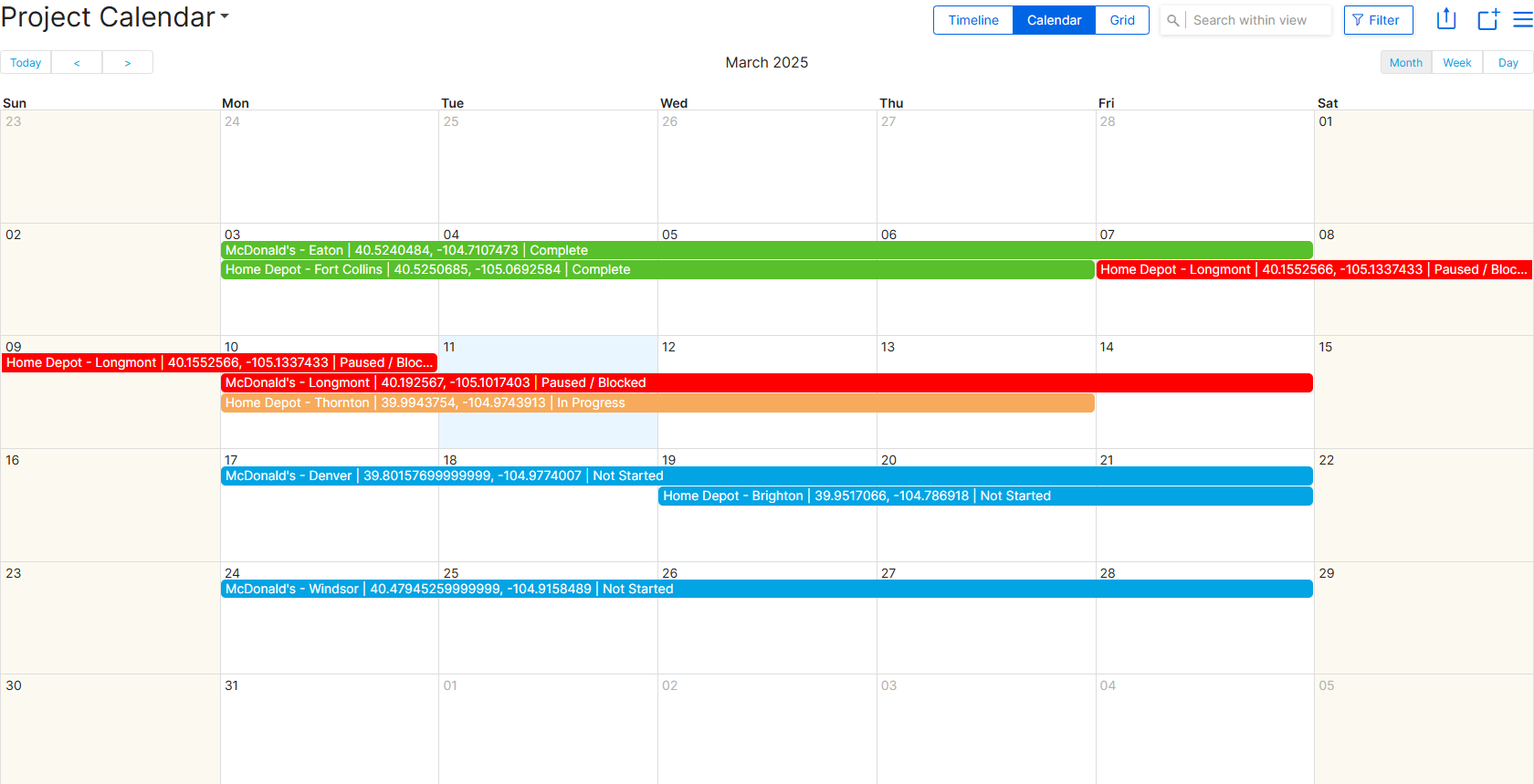Open Home Depot - Fort Collins event

point(657,269)
